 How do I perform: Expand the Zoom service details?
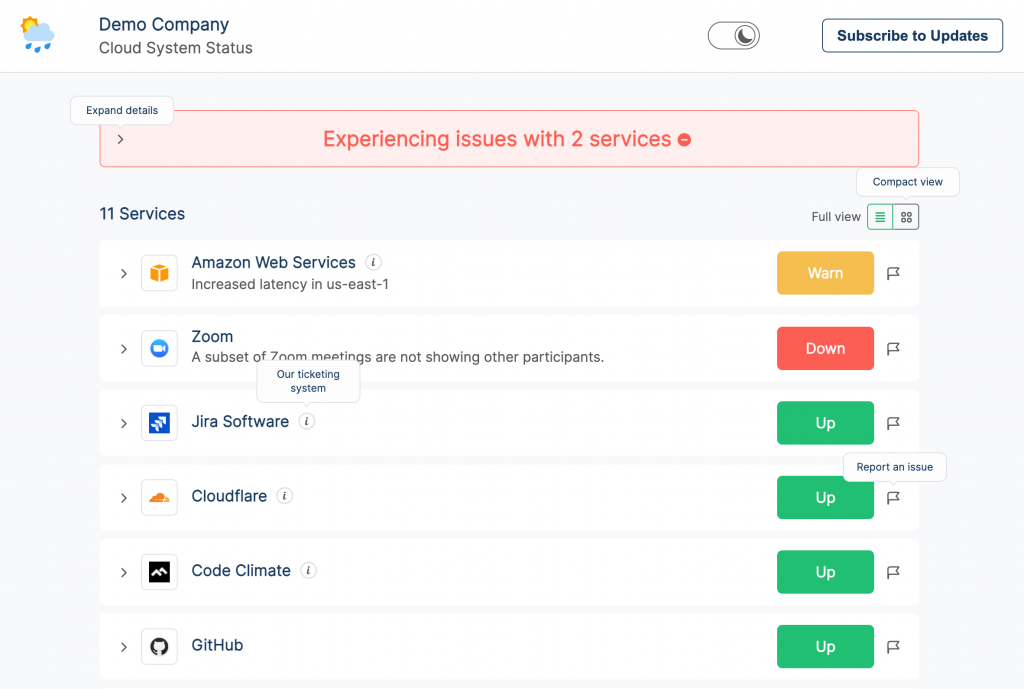pyautogui.click(x=124, y=348)
